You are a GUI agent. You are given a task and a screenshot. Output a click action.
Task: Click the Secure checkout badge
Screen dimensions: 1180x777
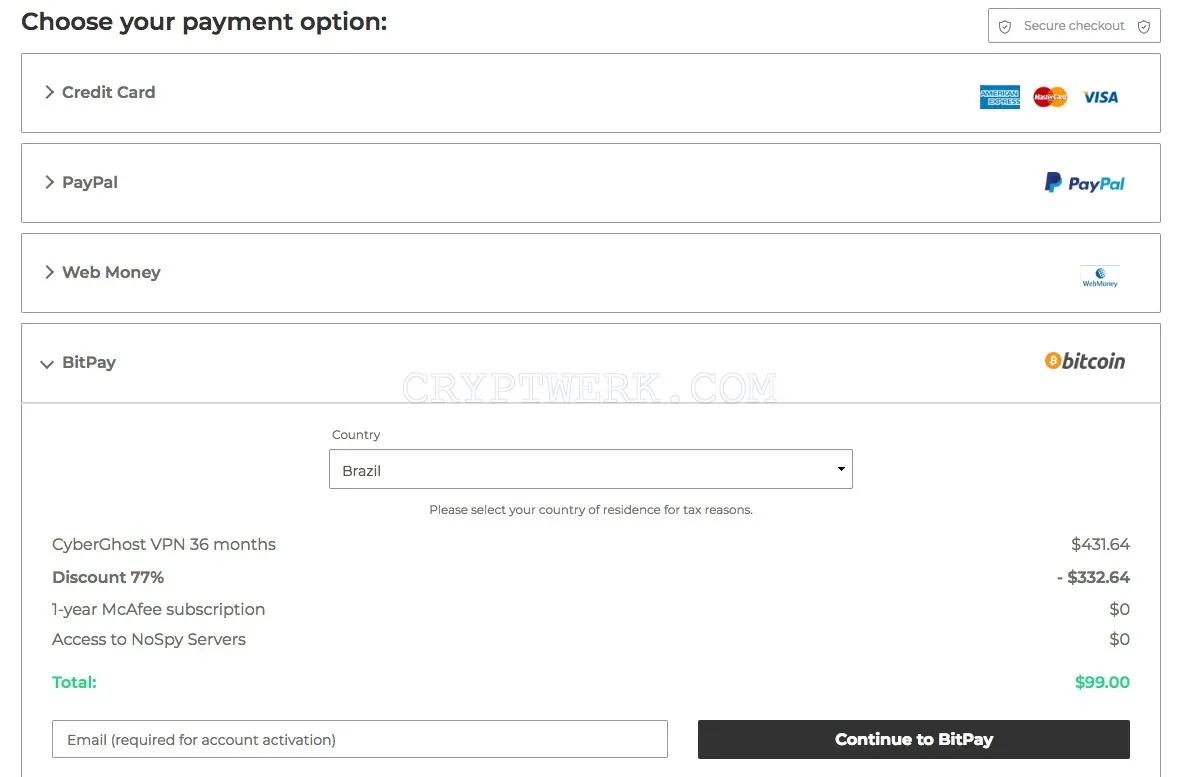1074,26
